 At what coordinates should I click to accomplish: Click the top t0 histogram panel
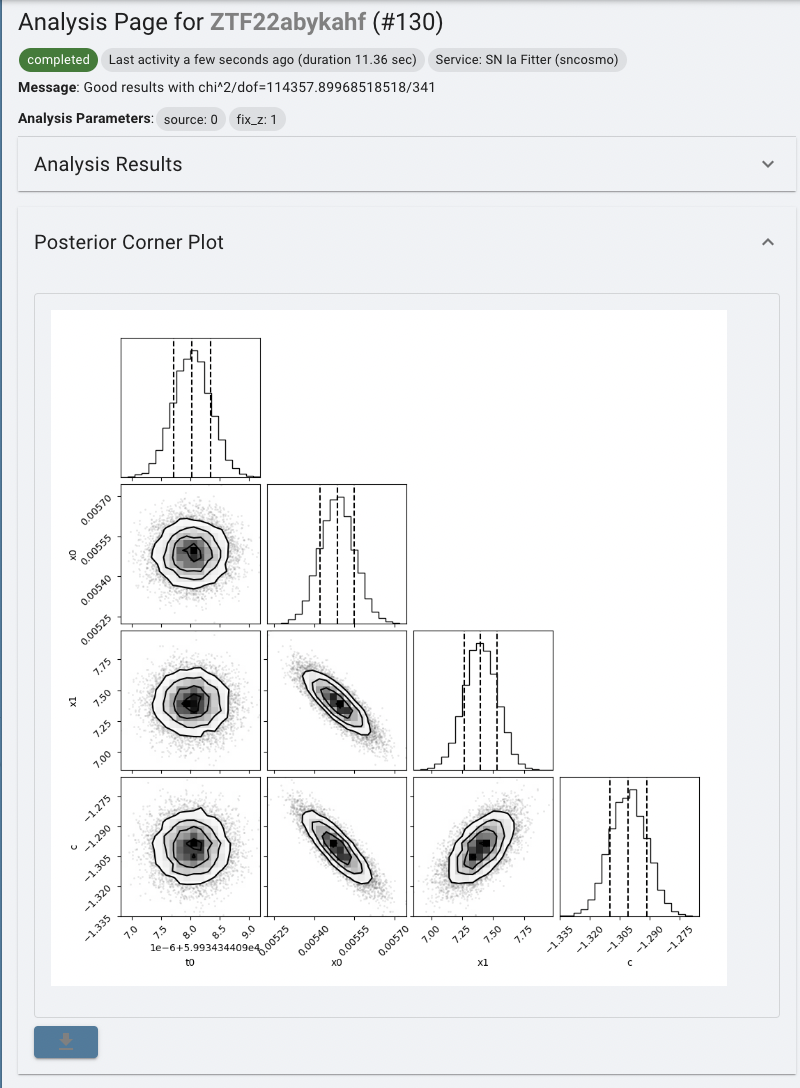tap(191, 408)
